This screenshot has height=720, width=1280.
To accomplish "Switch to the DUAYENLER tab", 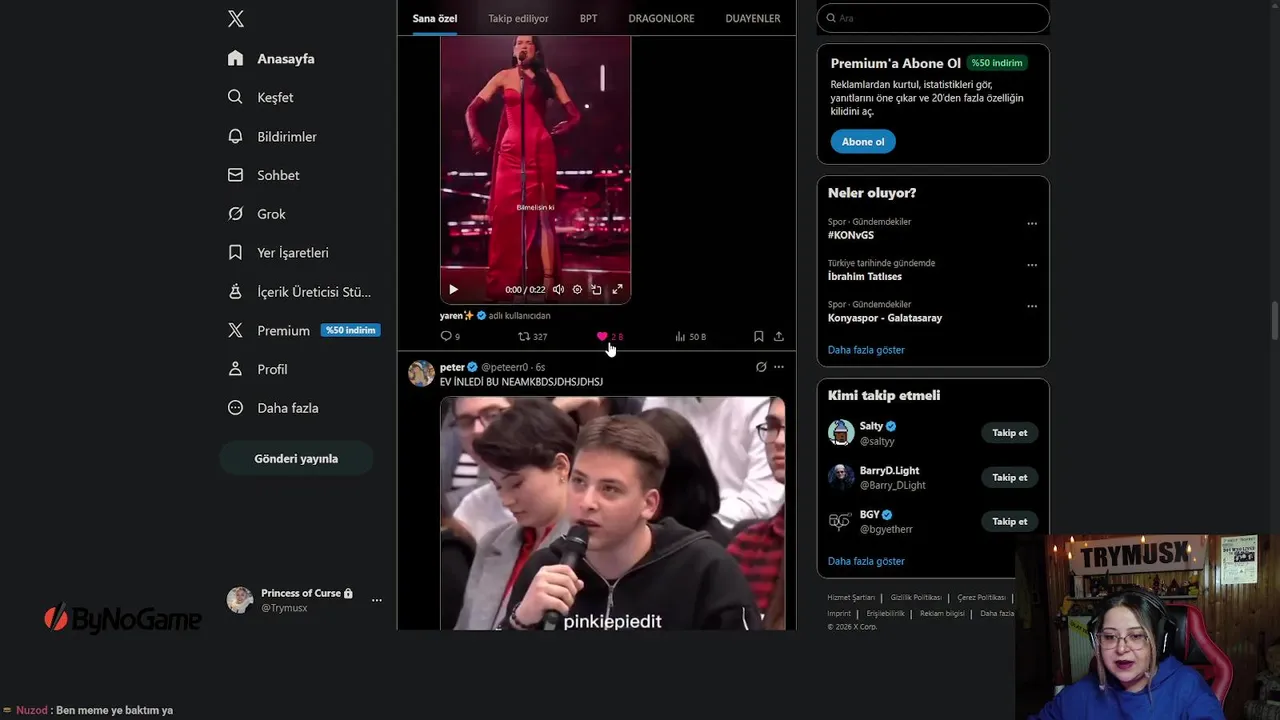I will pyautogui.click(x=753, y=19).
